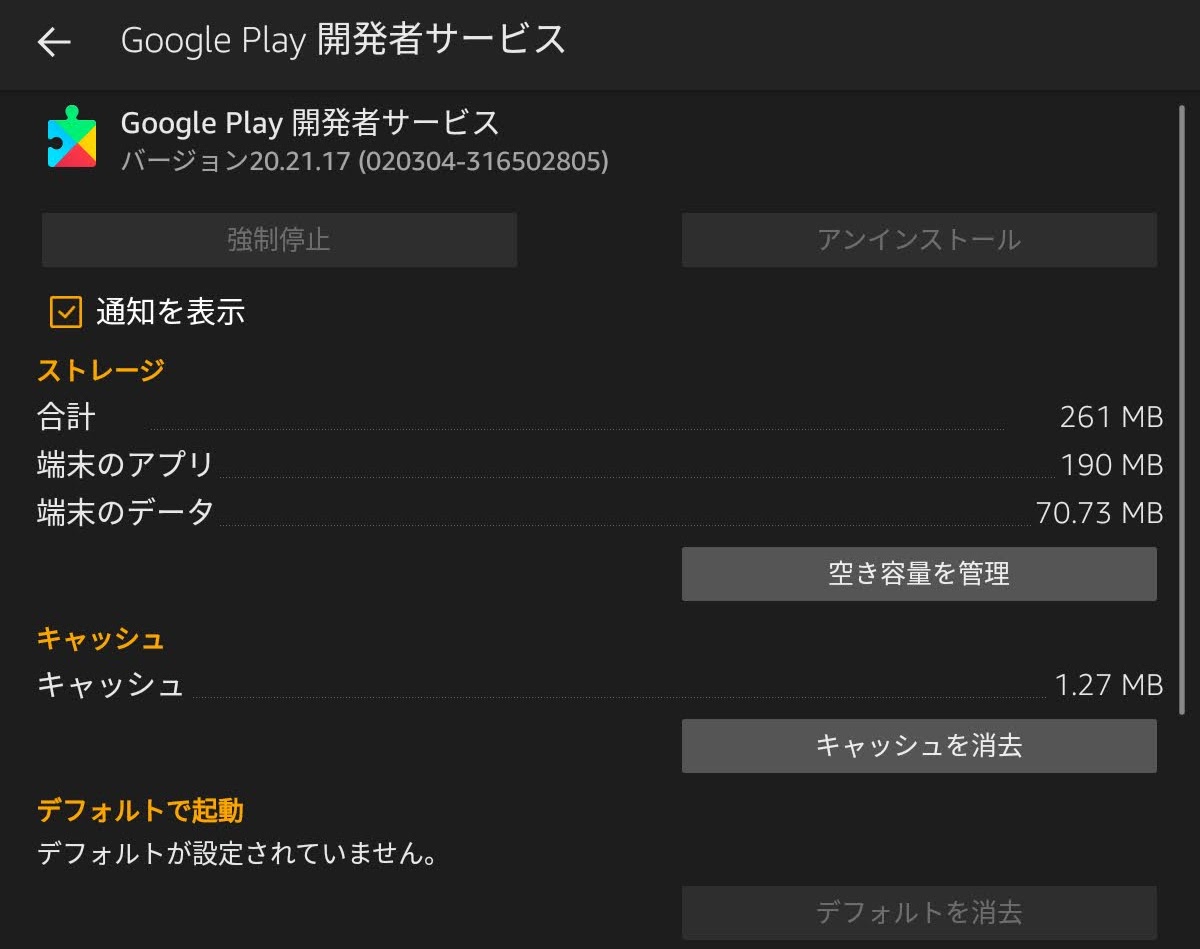Select the 合計 261 MB row
Viewport: 1200px width, 949px height.
tap(600, 417)
